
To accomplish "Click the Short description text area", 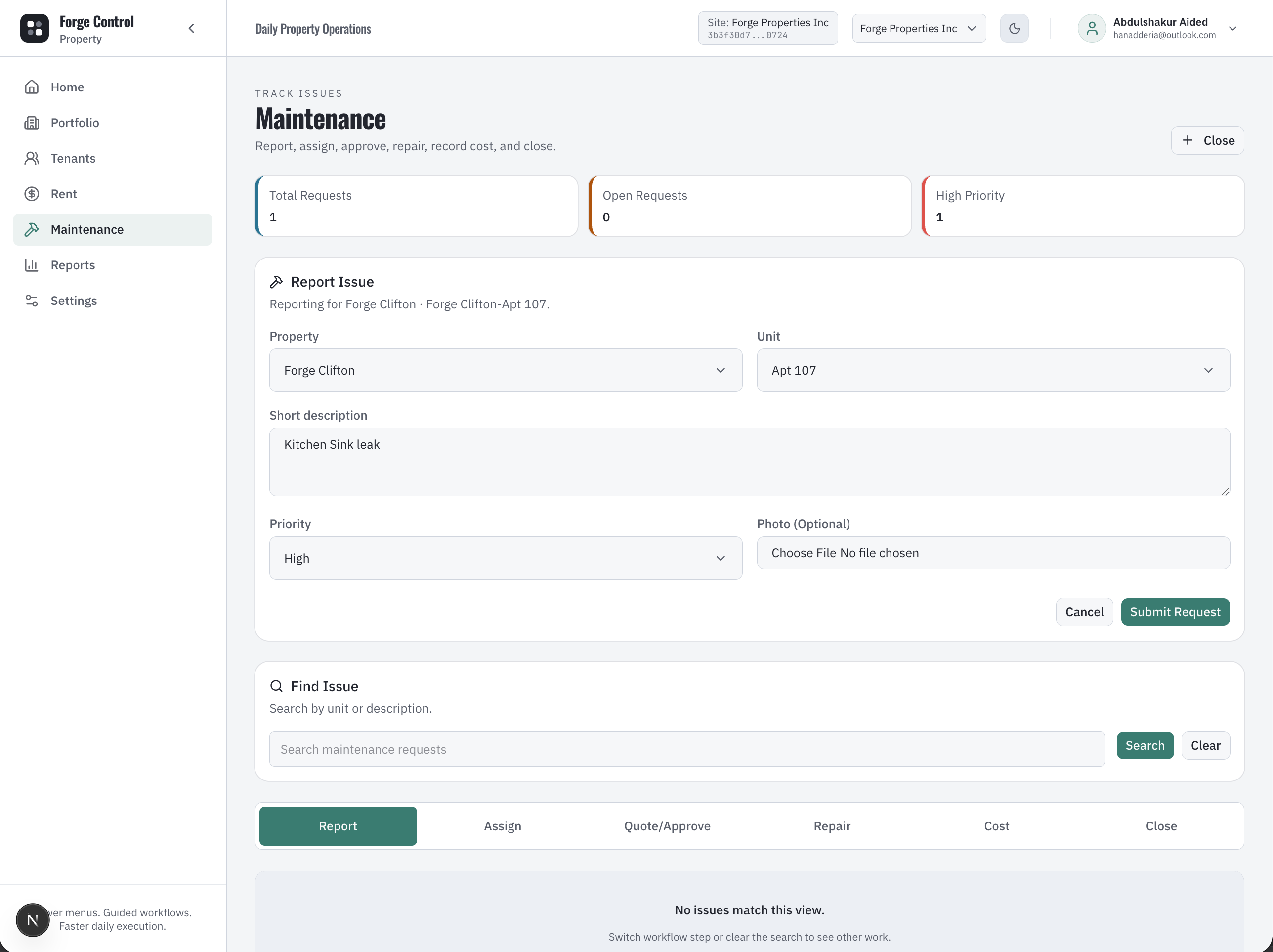I will click(x=749, y=462).
